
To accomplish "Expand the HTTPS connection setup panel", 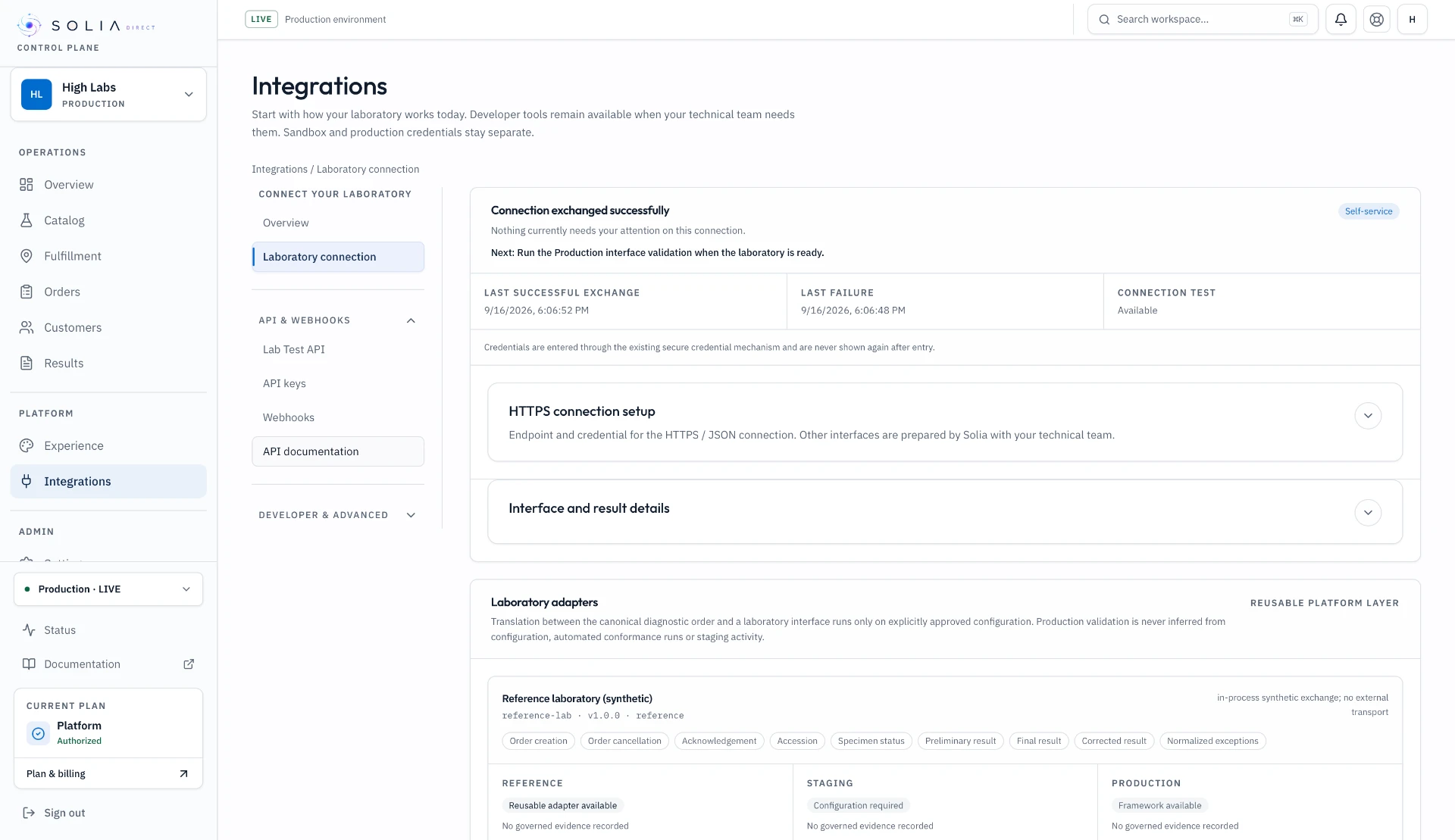I will pos(1368,416).
